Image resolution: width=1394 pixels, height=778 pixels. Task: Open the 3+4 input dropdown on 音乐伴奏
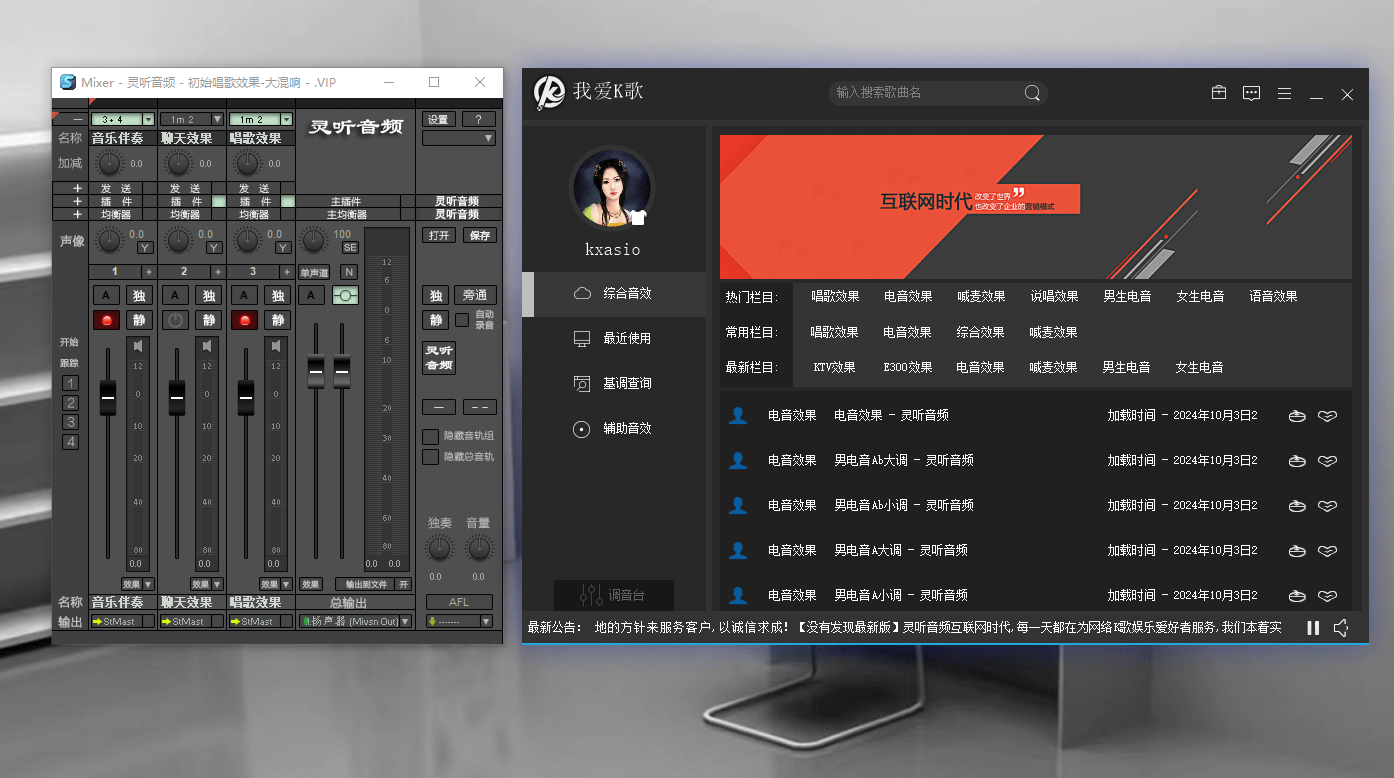149,120
